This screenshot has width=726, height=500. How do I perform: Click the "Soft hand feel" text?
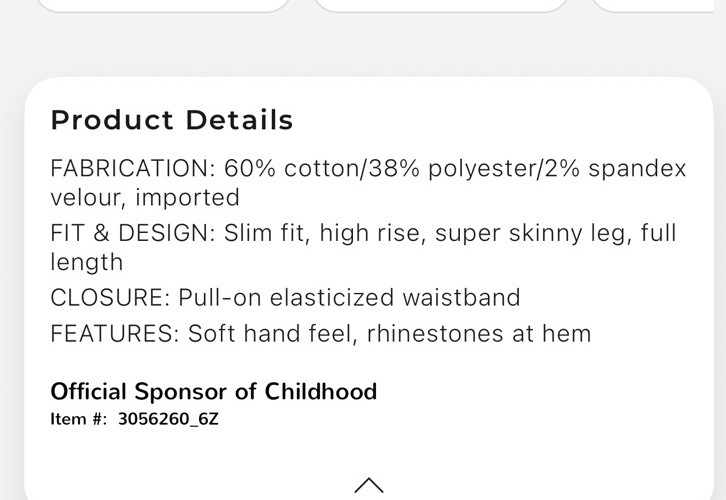270,333
